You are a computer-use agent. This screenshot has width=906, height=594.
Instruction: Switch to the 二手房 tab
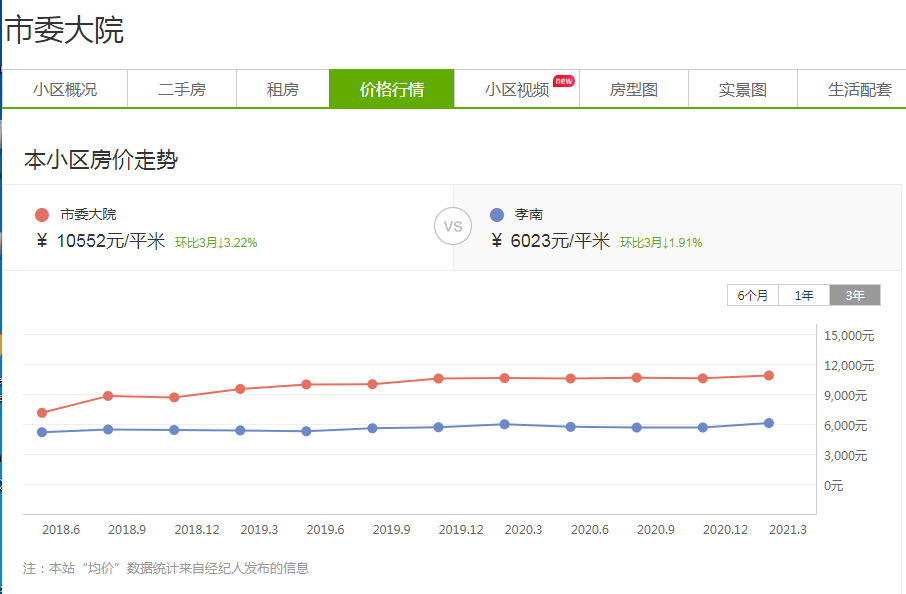[x=182, y=89]
